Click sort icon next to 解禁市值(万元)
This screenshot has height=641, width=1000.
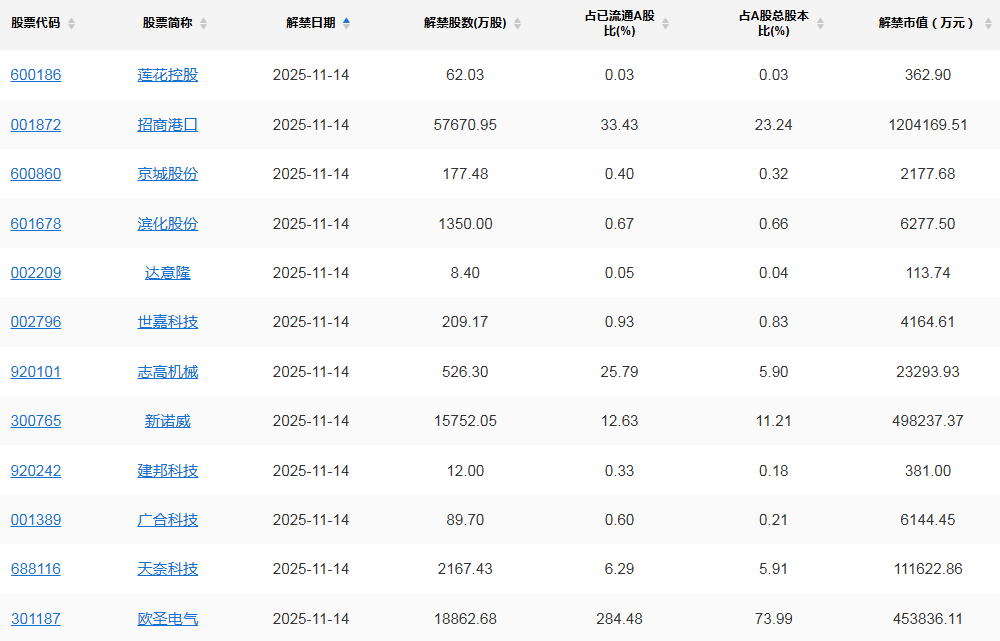coord(988,23)
